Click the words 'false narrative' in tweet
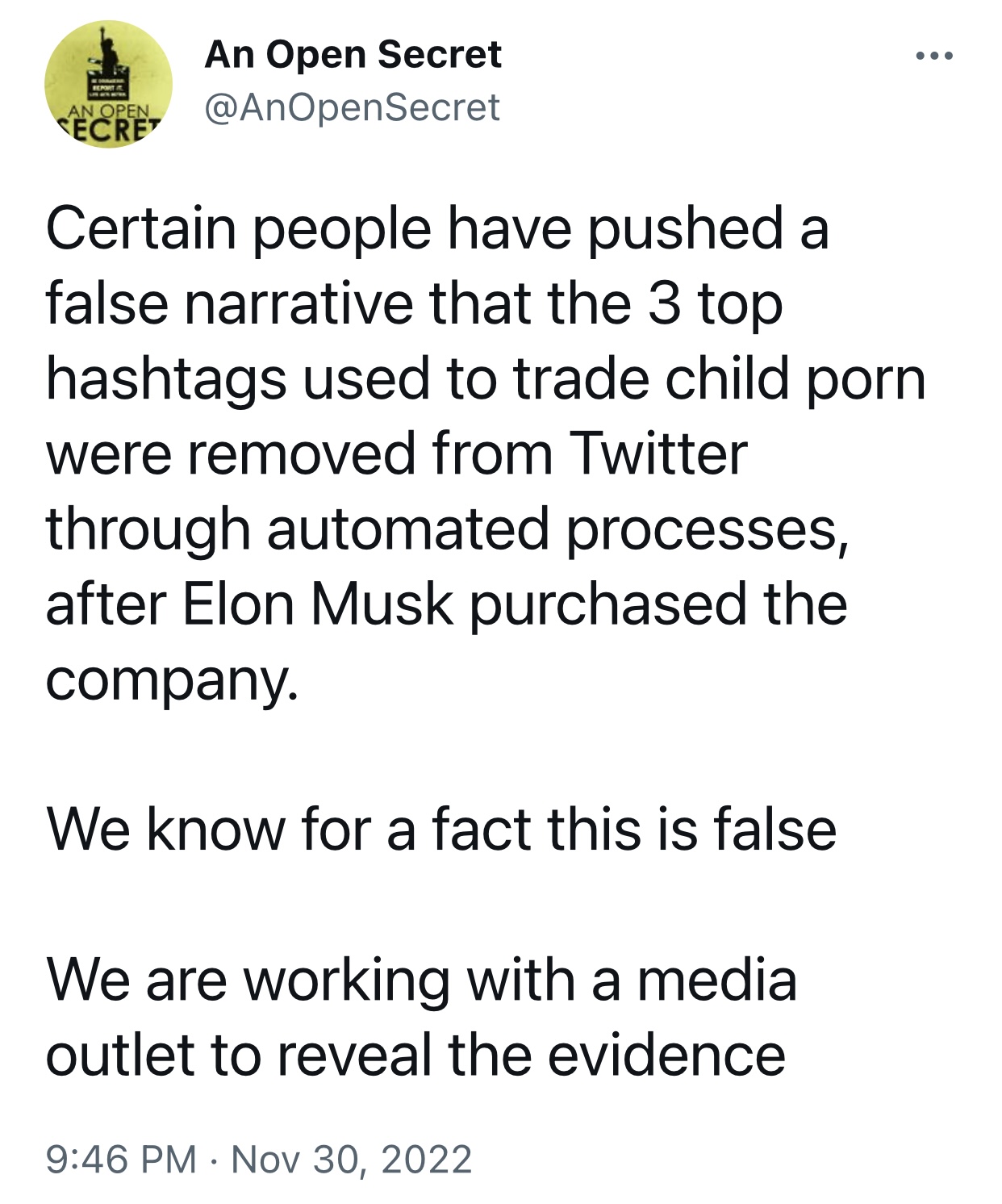This screenshot has height=1204, width=1002. (230, 303)
